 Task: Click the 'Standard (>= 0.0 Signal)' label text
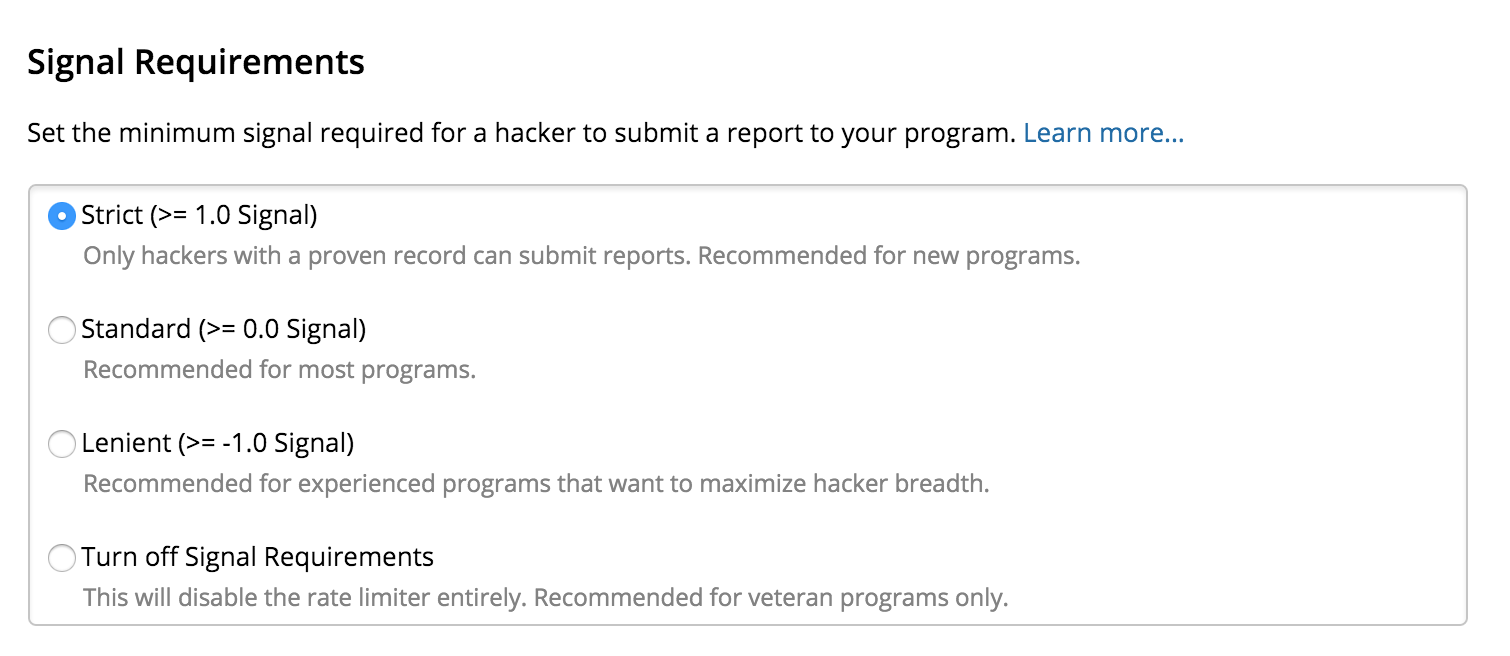coord(224,329)
